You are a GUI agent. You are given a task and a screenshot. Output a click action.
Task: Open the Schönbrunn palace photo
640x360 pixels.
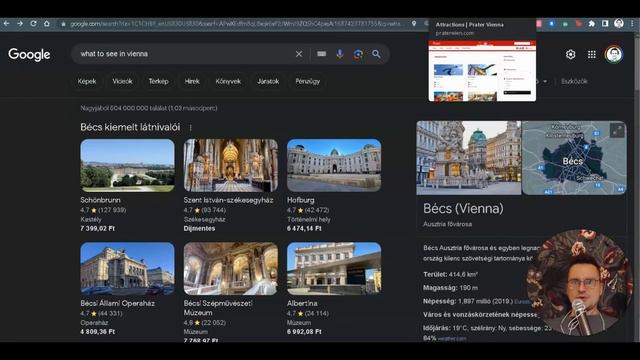(127, 165)
